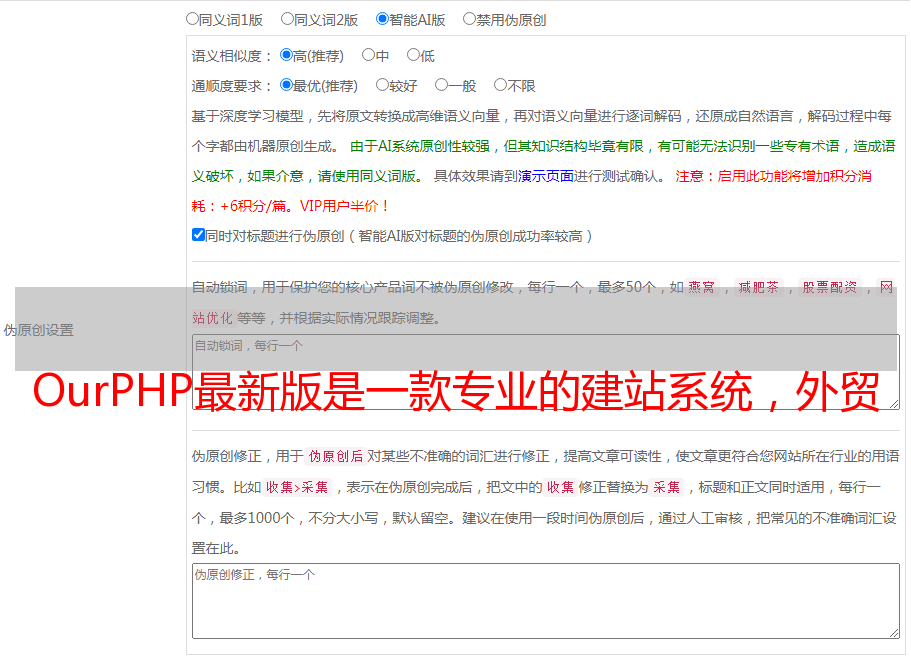Viewport: 911px width, 658px height.
Task: Click the 伪原创修正 textarea
Action: coord(546,601)
